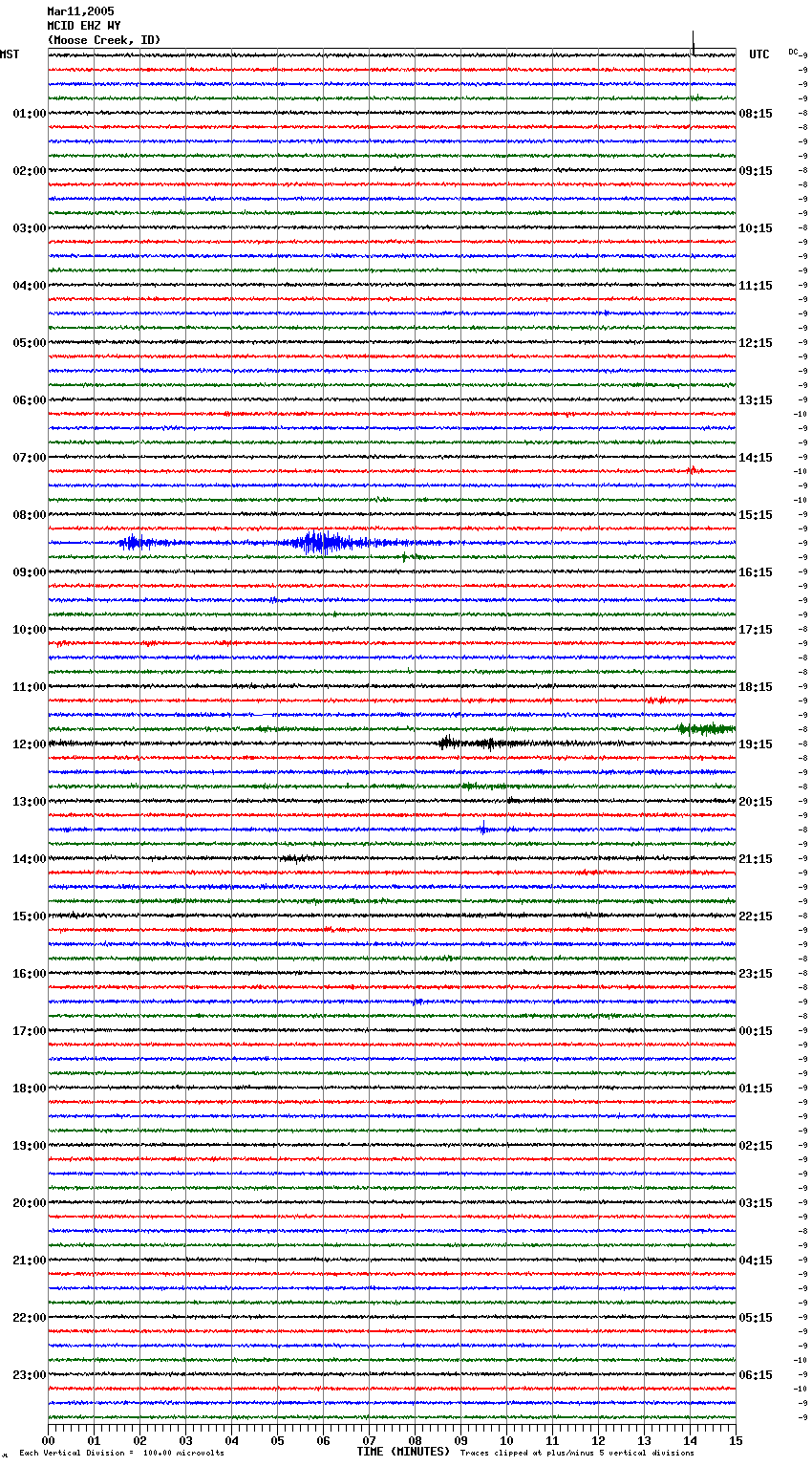The width and height of the screenshot is (812, 1466).
Task: Select the station code MCID EHZ WY
Action: (x=84, y=26)
